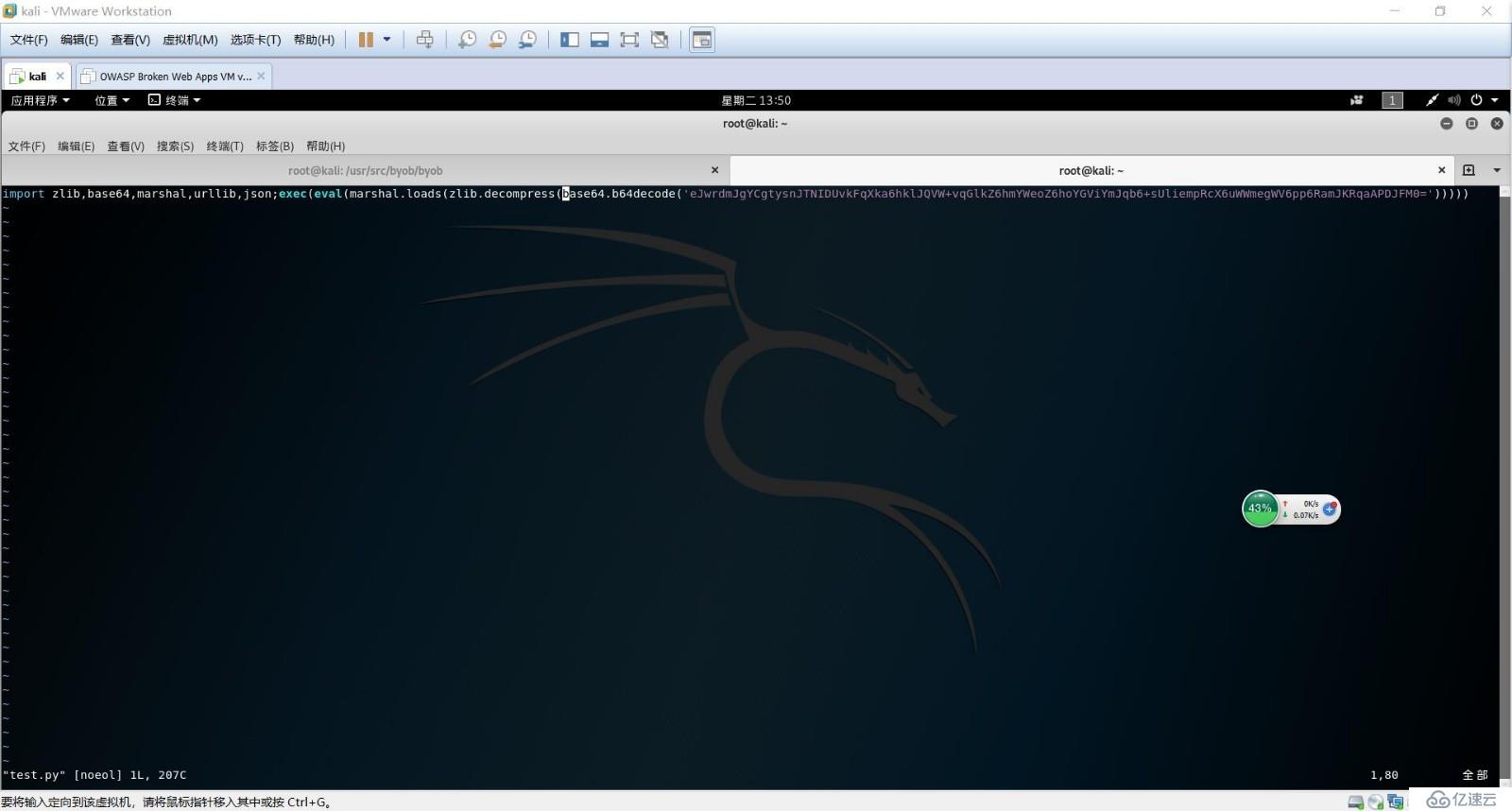Open the VMware 虚拟机(M) menu
This screenshot has width=1512, height=811.
(x=190, y=40)
